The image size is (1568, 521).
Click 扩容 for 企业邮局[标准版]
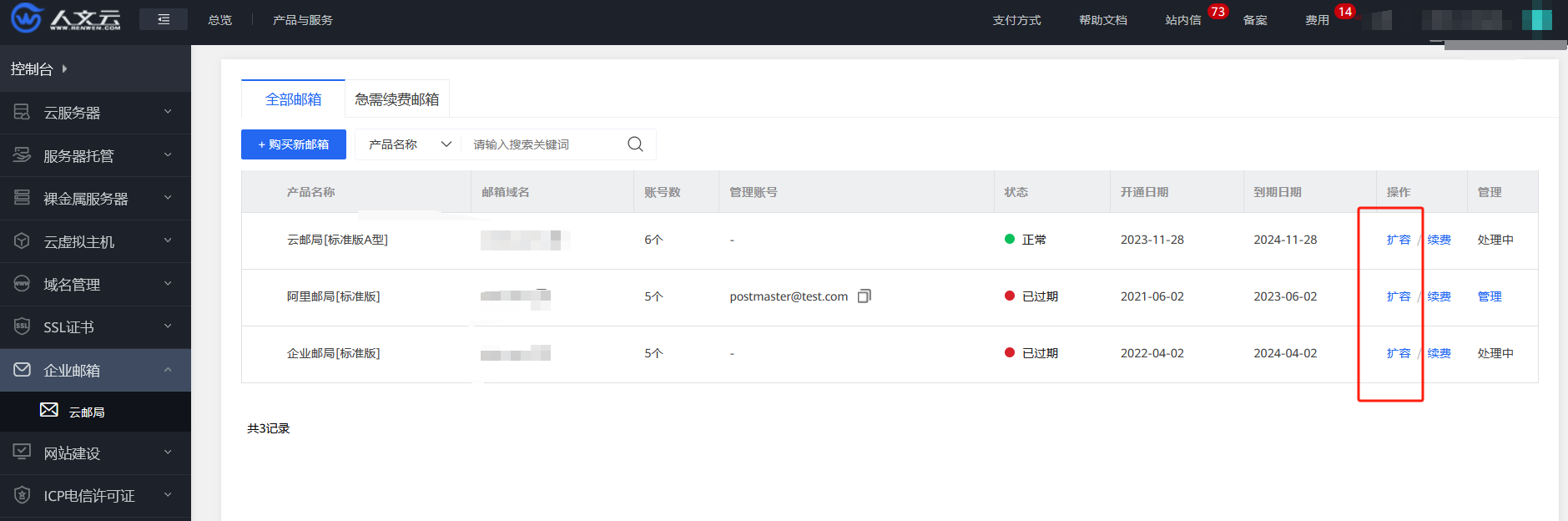1399,353
